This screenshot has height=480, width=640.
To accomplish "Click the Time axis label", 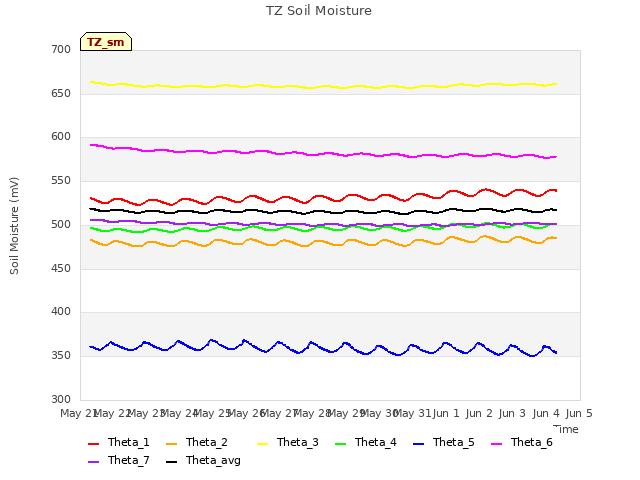I will tap(566, 429).
